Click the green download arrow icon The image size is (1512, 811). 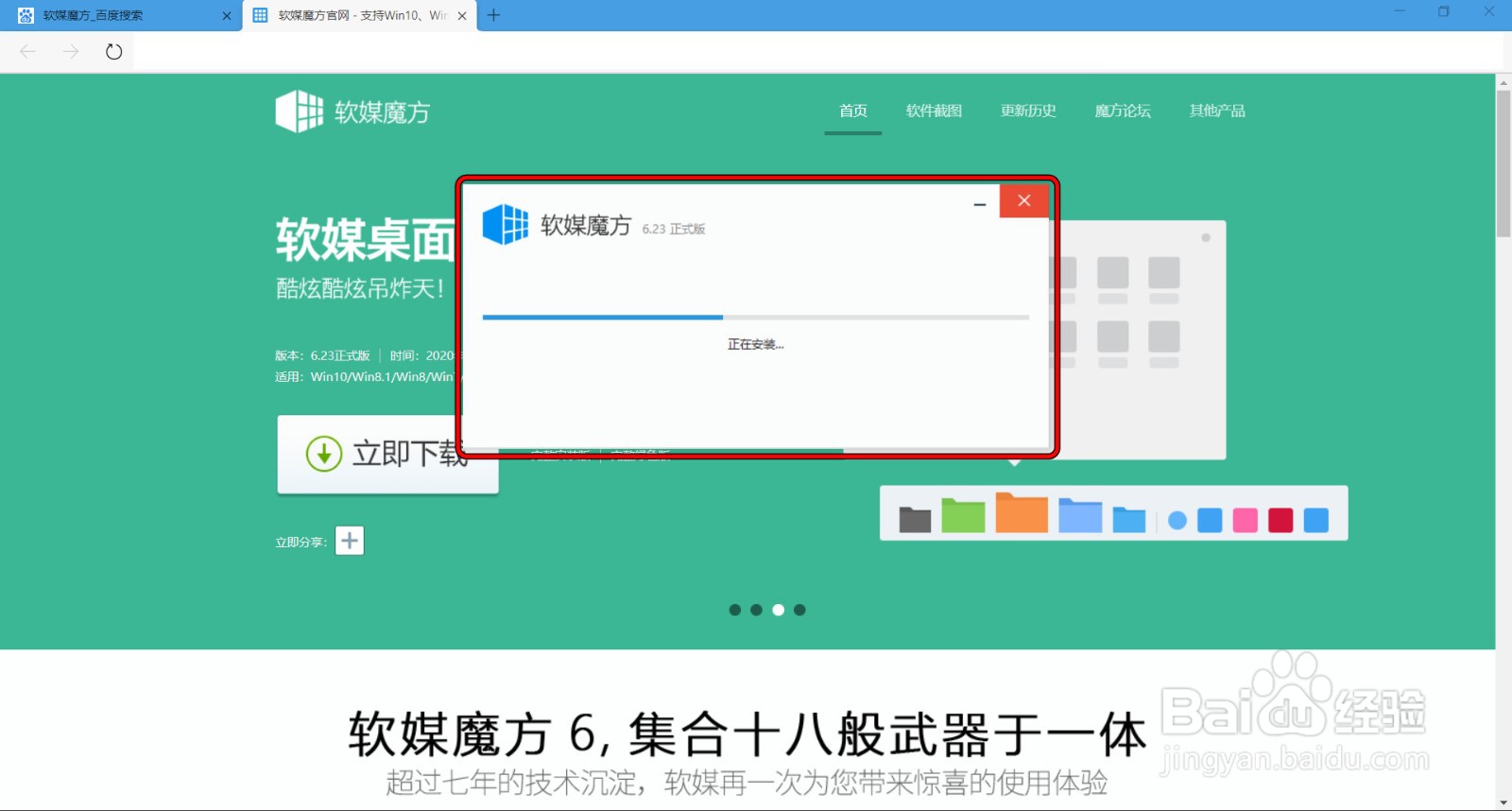click(323, 454)
